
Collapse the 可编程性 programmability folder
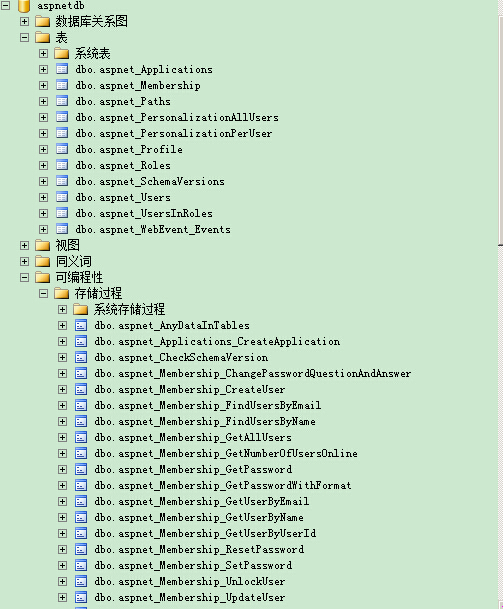coord(24,277)
